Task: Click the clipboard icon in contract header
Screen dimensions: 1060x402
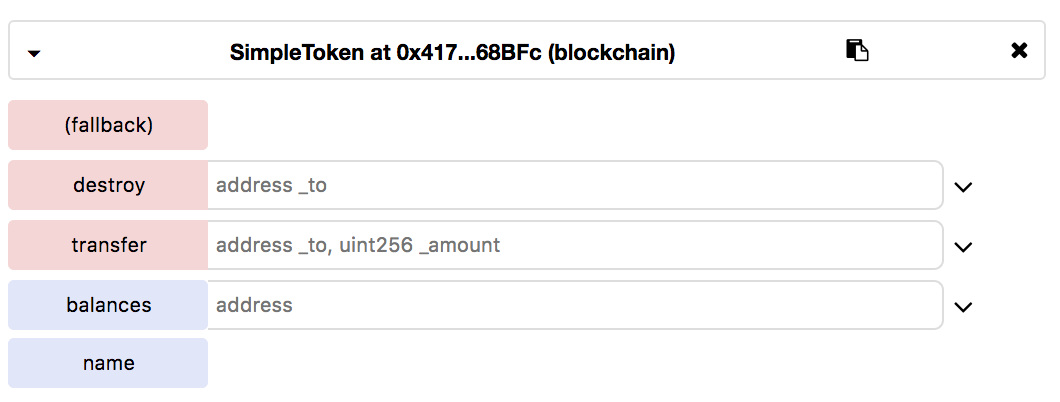Action: tap(857, 51)
